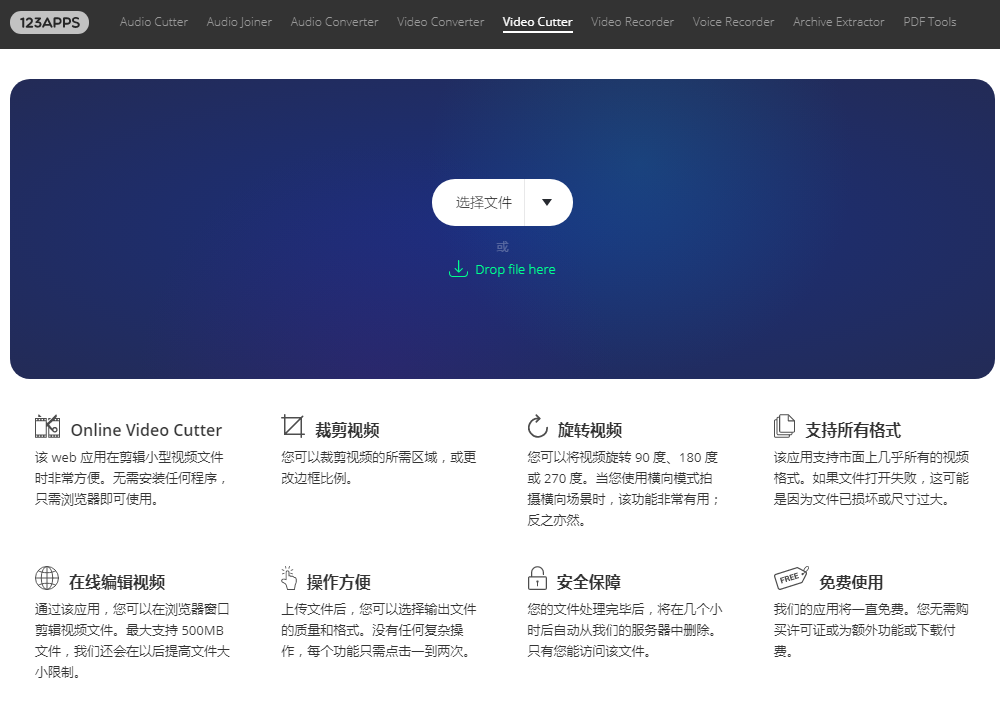Click the hand gesture icon beside 操作方便
Image resolution: width=1000 pixels, height=713 pixels.
pyautogui.click(x=290, y=577)
